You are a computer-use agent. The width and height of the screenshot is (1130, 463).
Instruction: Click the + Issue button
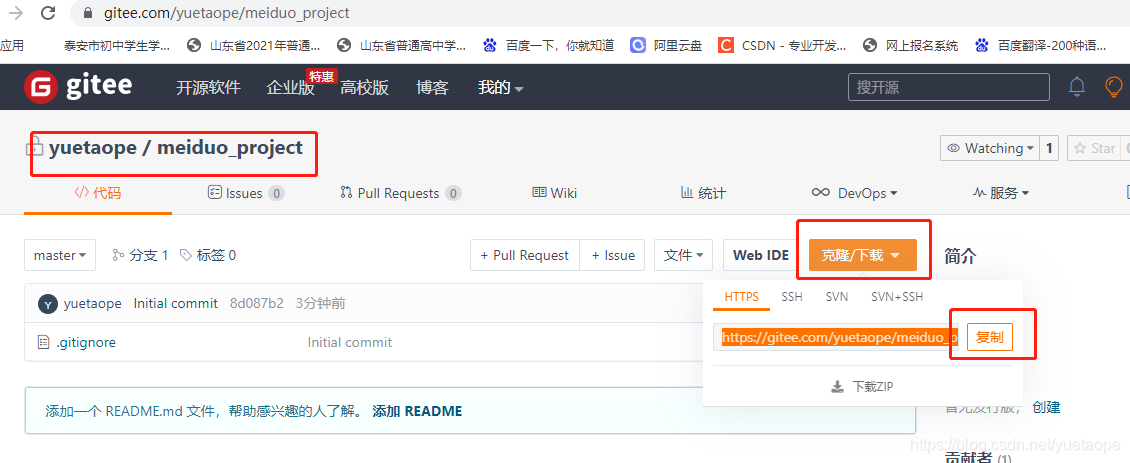(x=613, y=255)
